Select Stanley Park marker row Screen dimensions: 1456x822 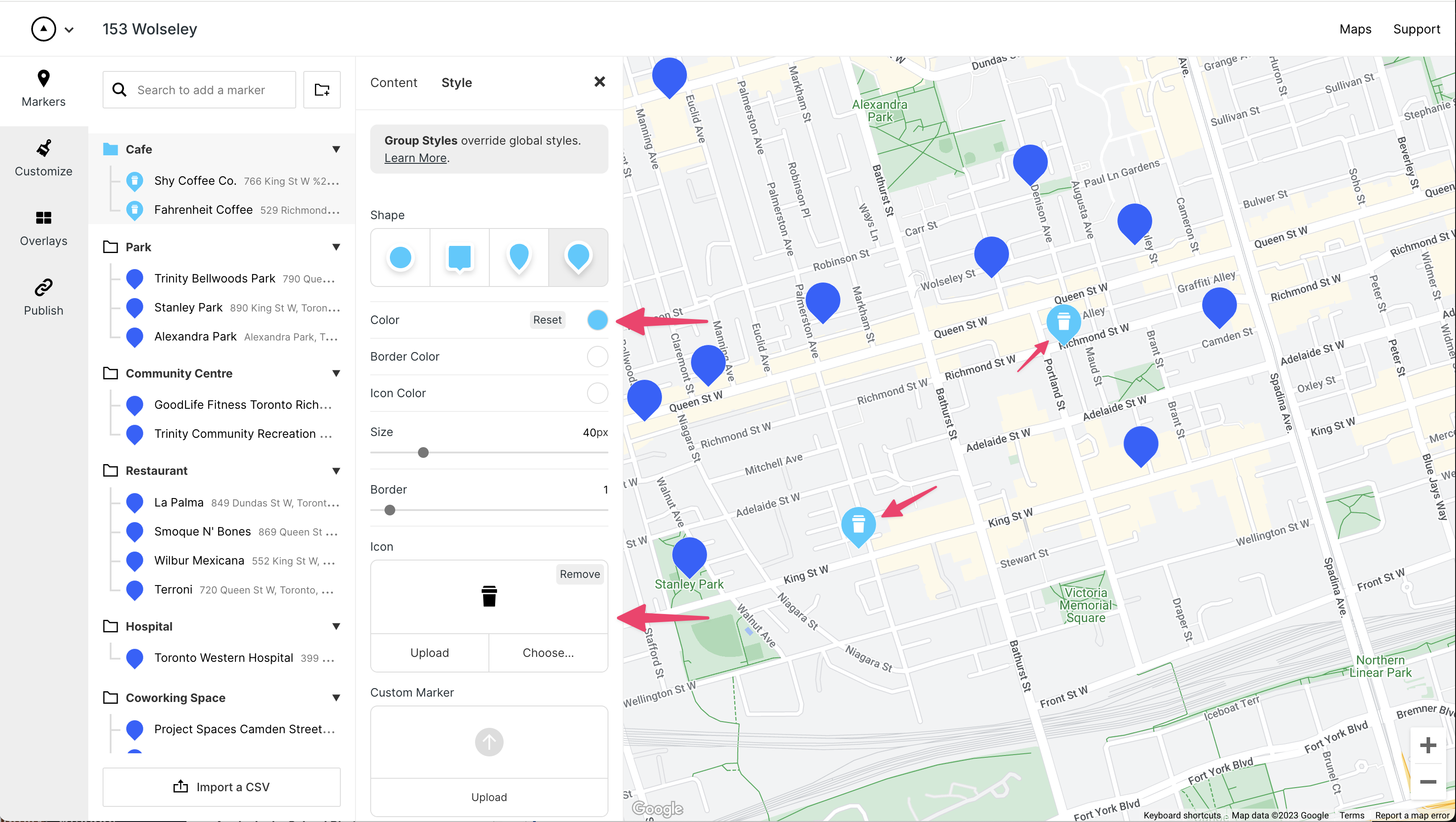pos(233,307)
